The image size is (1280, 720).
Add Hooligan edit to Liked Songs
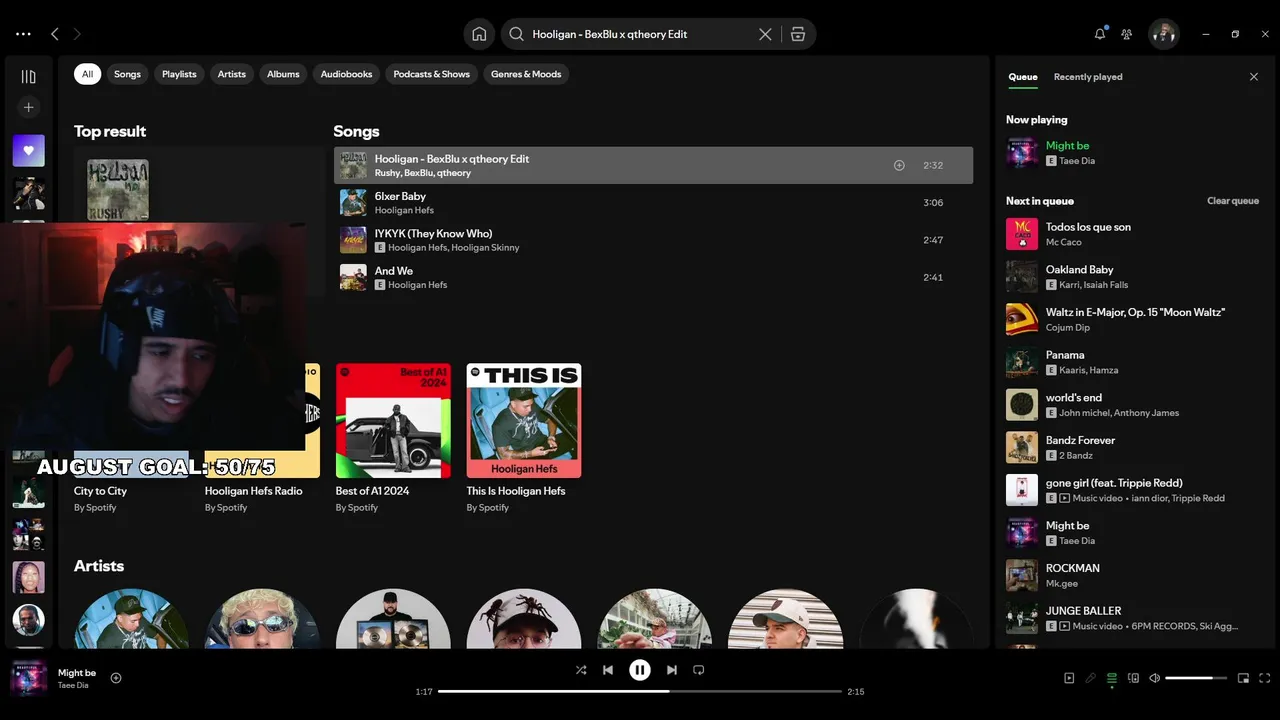[899, 165]
